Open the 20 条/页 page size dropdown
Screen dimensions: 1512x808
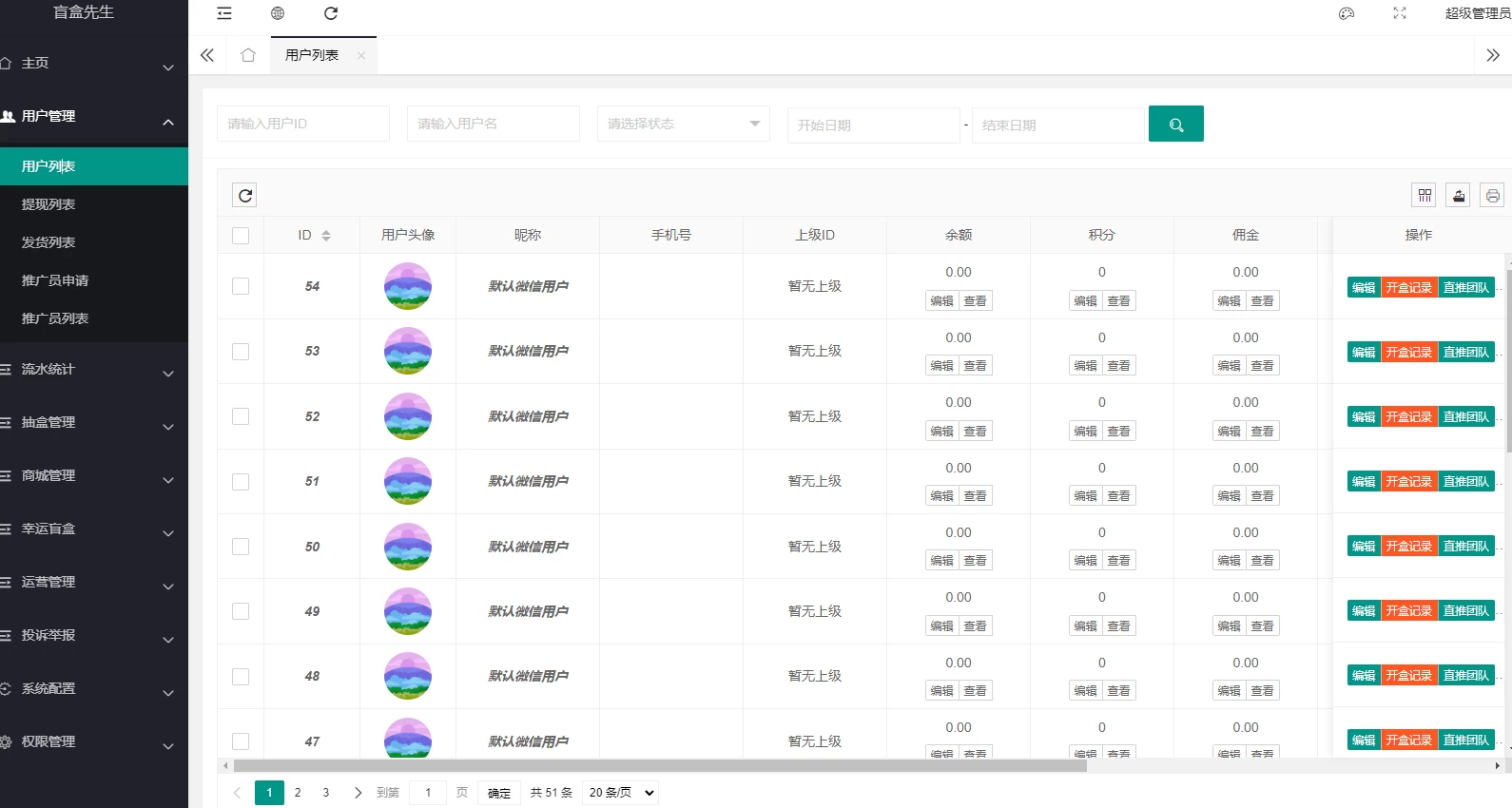point(622,792)
